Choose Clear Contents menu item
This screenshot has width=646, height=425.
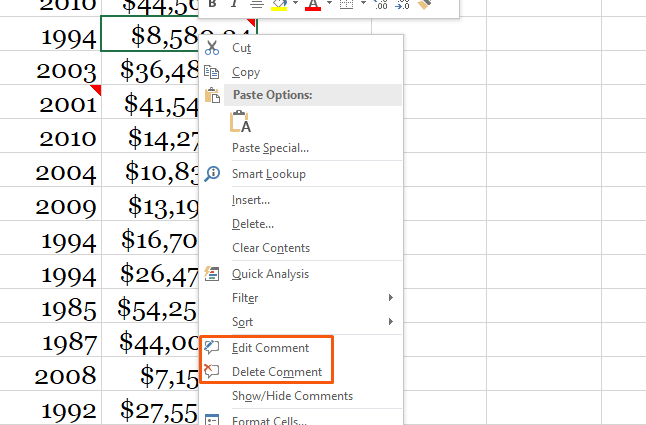point(270,248)
